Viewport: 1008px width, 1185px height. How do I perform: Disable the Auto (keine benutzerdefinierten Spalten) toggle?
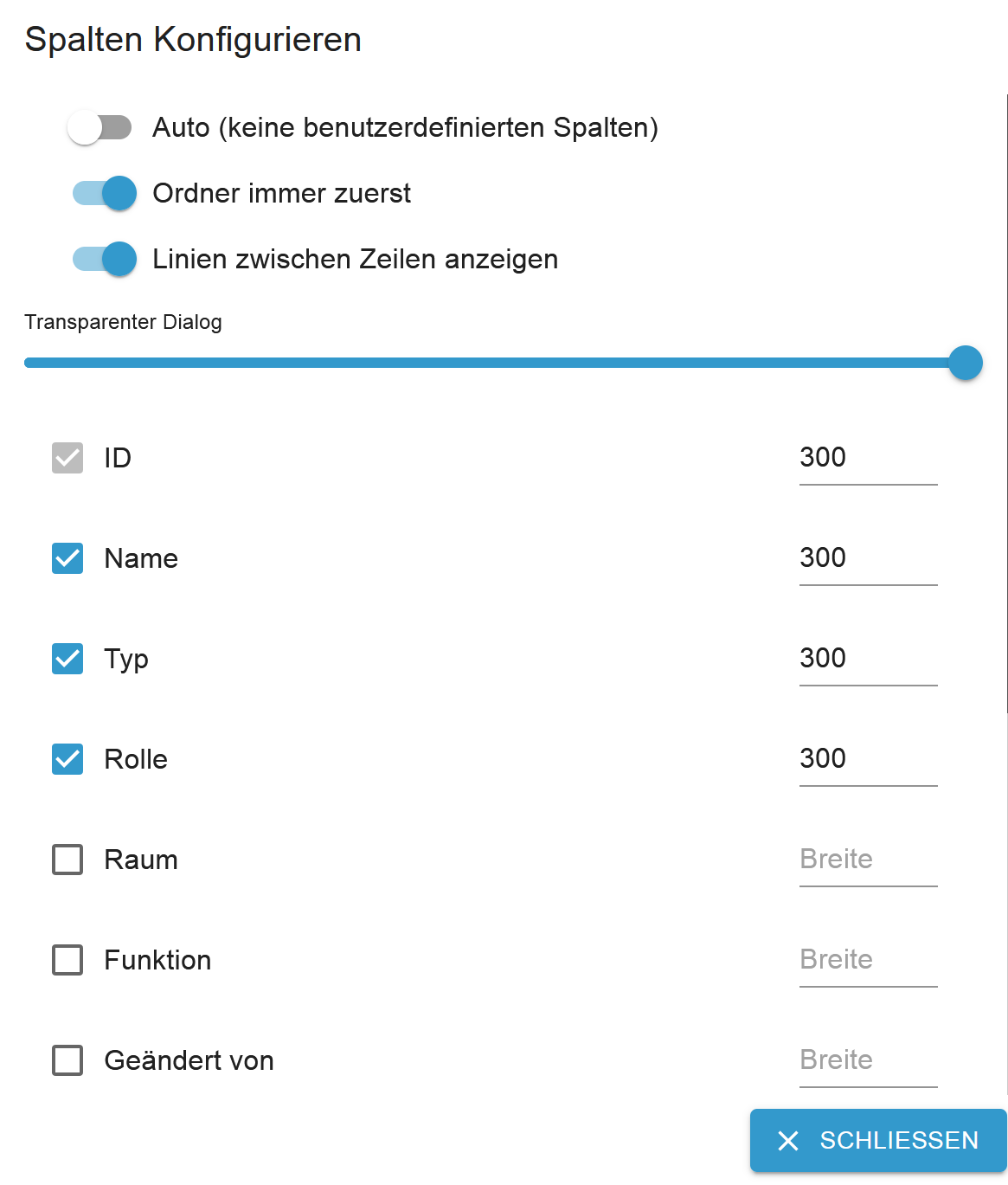[100, 126]
